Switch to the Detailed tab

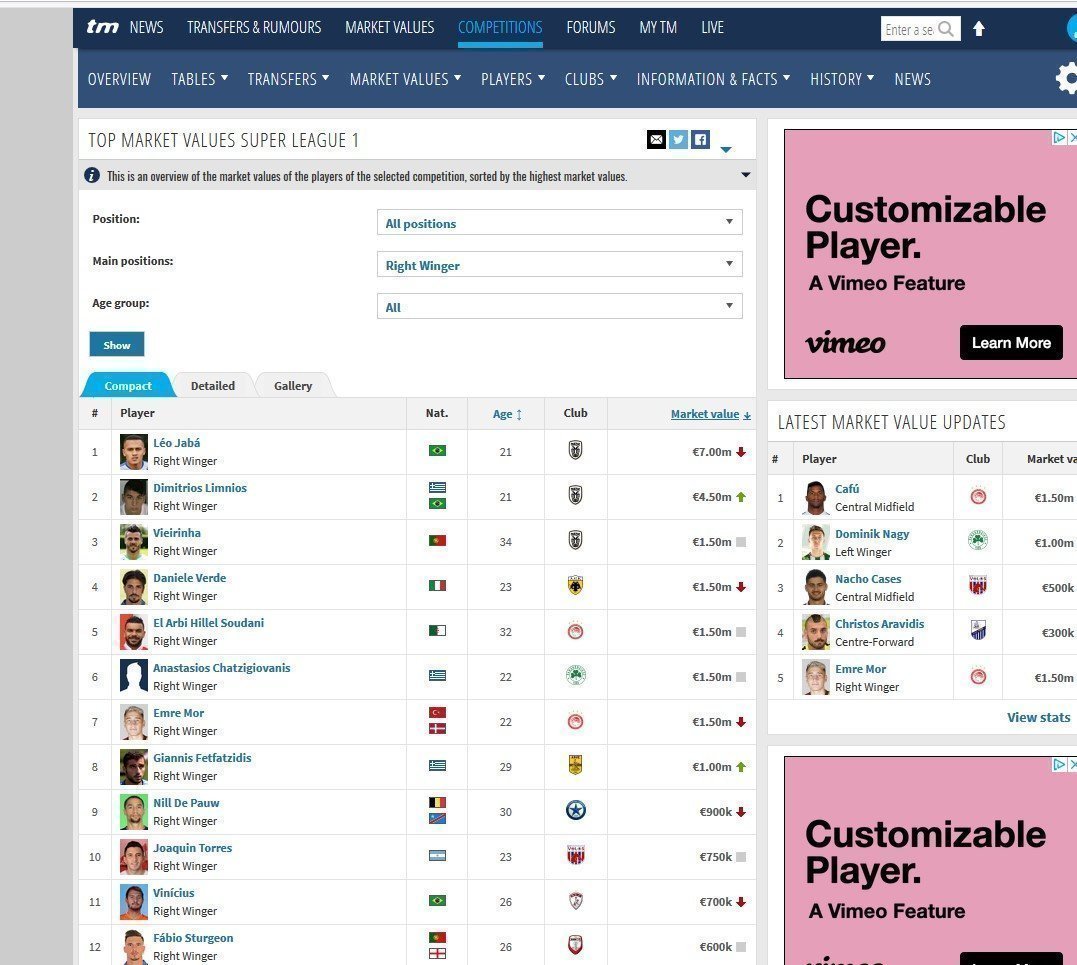tap(213, 385)
